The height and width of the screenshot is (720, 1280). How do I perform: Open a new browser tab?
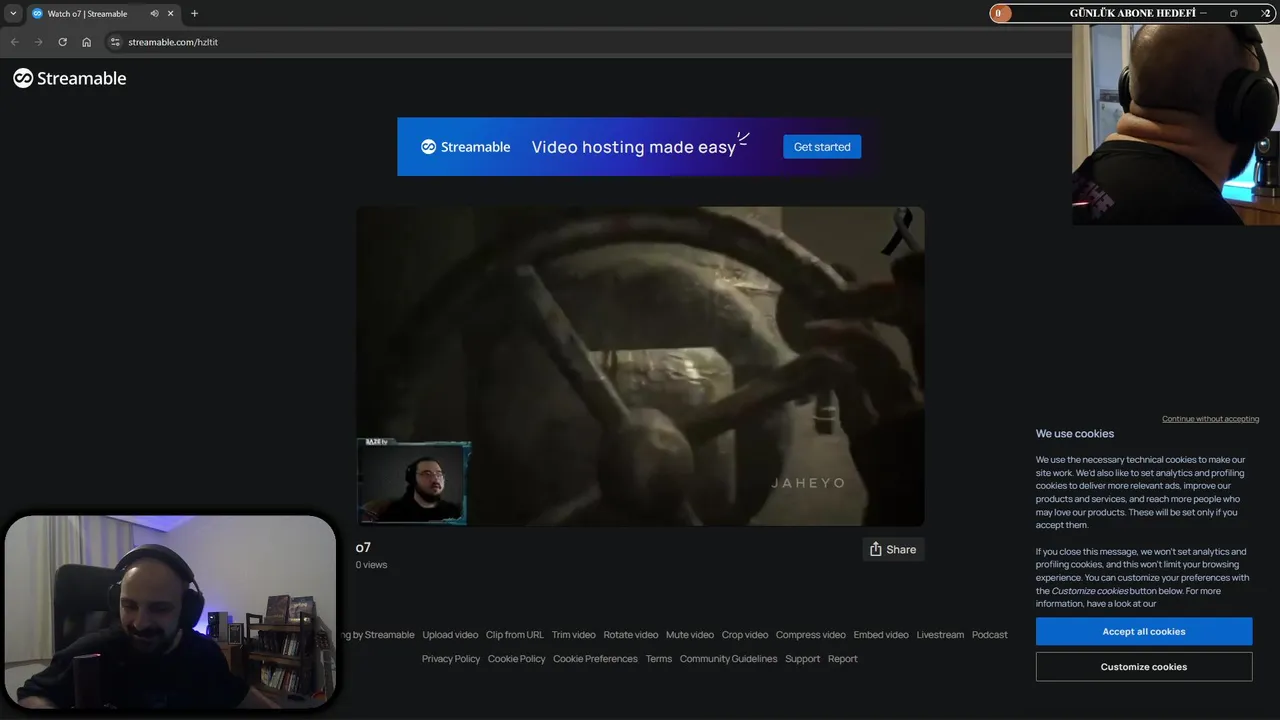click(x=194, y=14)
